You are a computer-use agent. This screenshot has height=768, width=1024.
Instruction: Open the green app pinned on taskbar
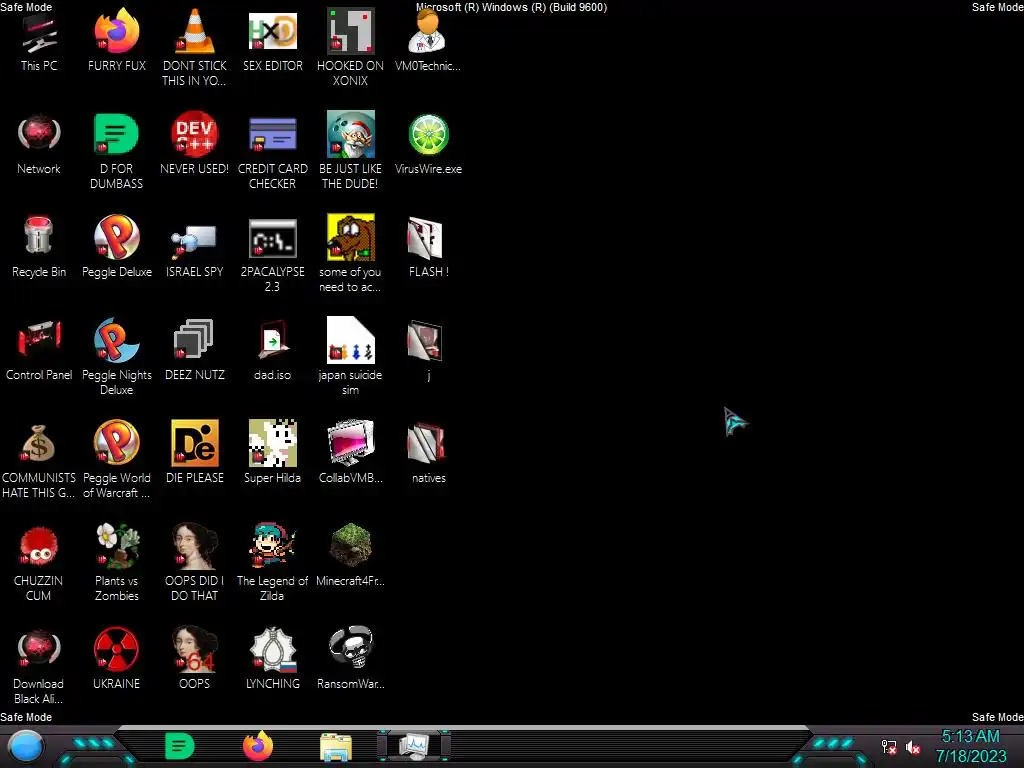coord(180,746)
